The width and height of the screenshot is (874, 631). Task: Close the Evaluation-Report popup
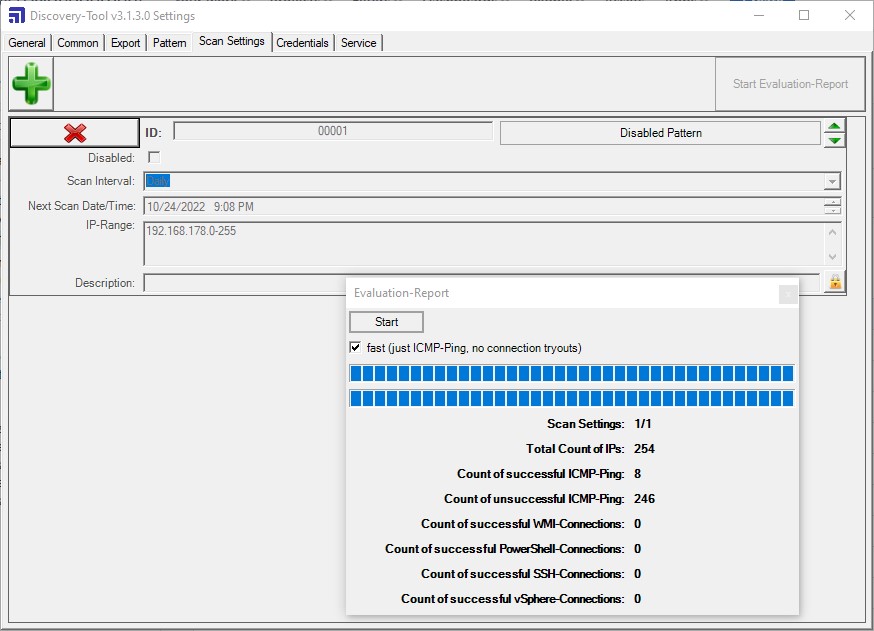pos(788,294)
